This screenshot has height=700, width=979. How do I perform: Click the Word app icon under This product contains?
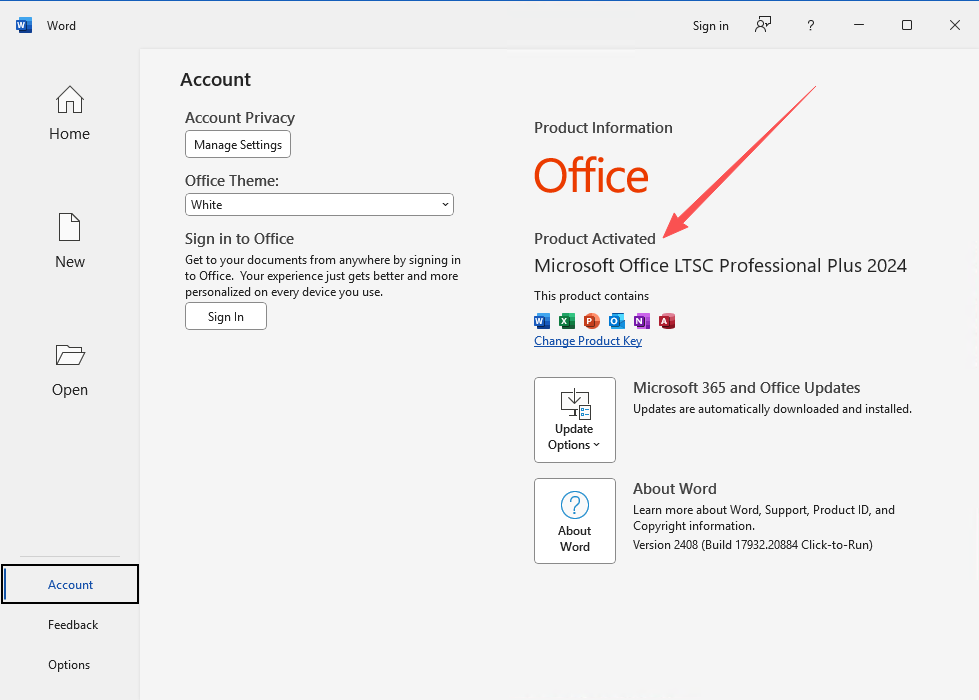542,321
